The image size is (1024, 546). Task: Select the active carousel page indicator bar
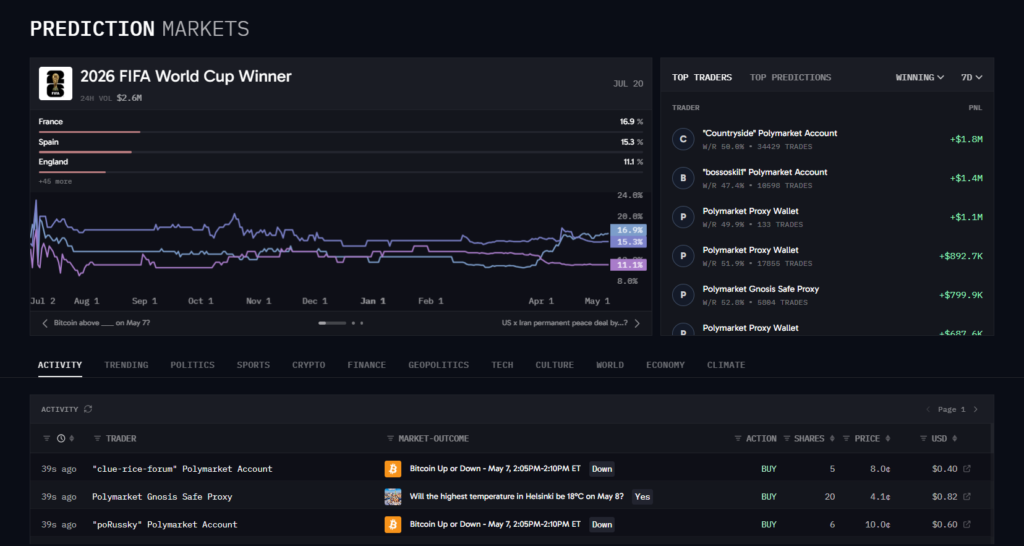click(x=332, y=323)
